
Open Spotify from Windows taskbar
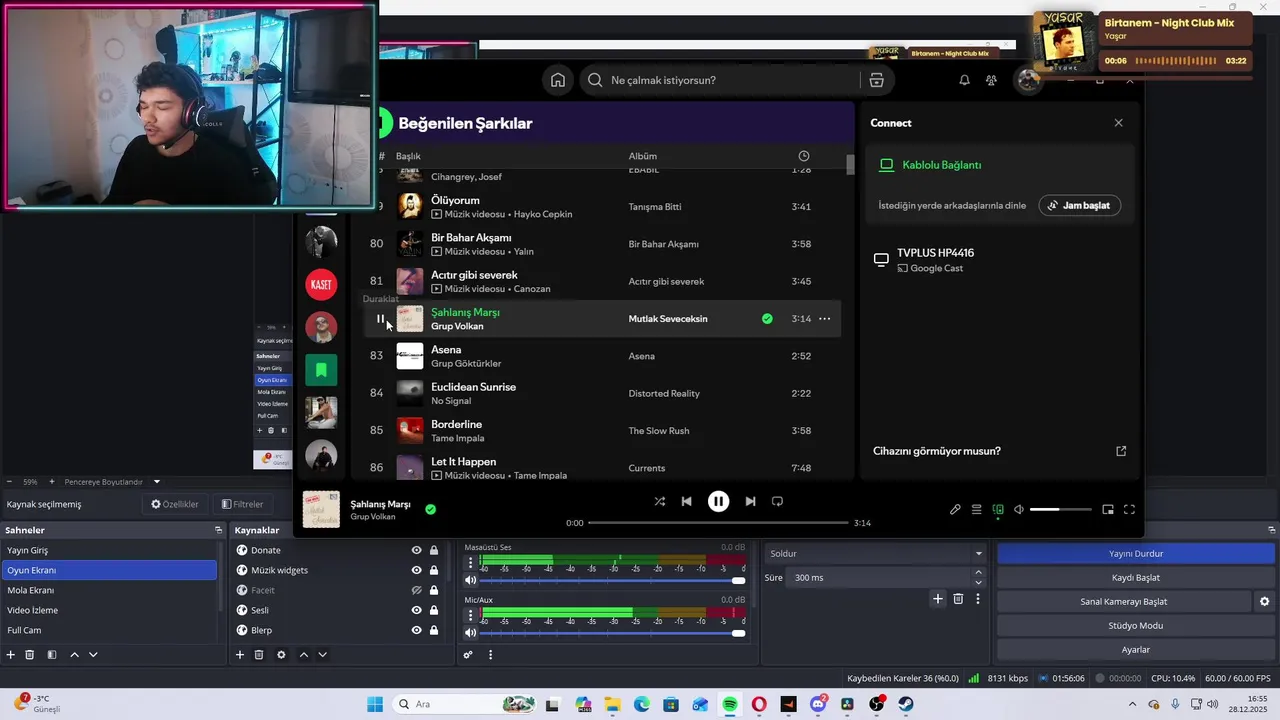point(730,704)
